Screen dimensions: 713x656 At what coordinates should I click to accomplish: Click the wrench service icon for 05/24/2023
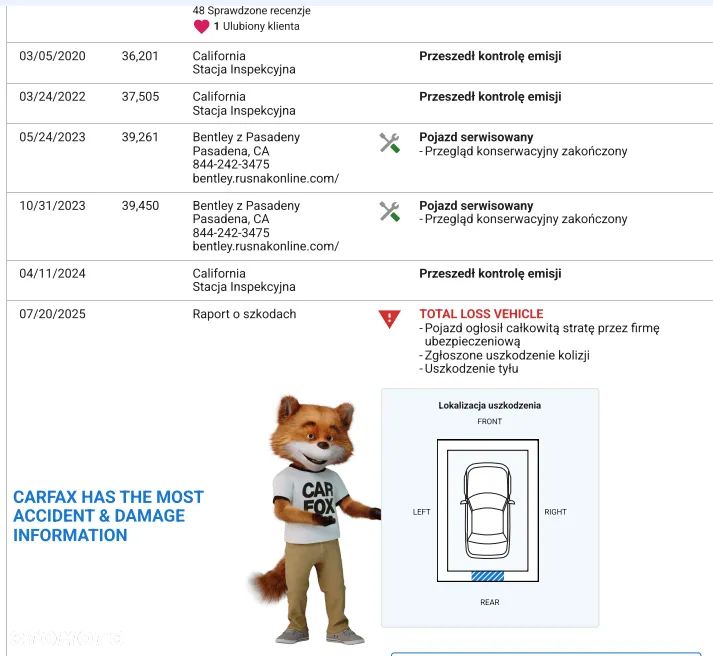[390, 143]
